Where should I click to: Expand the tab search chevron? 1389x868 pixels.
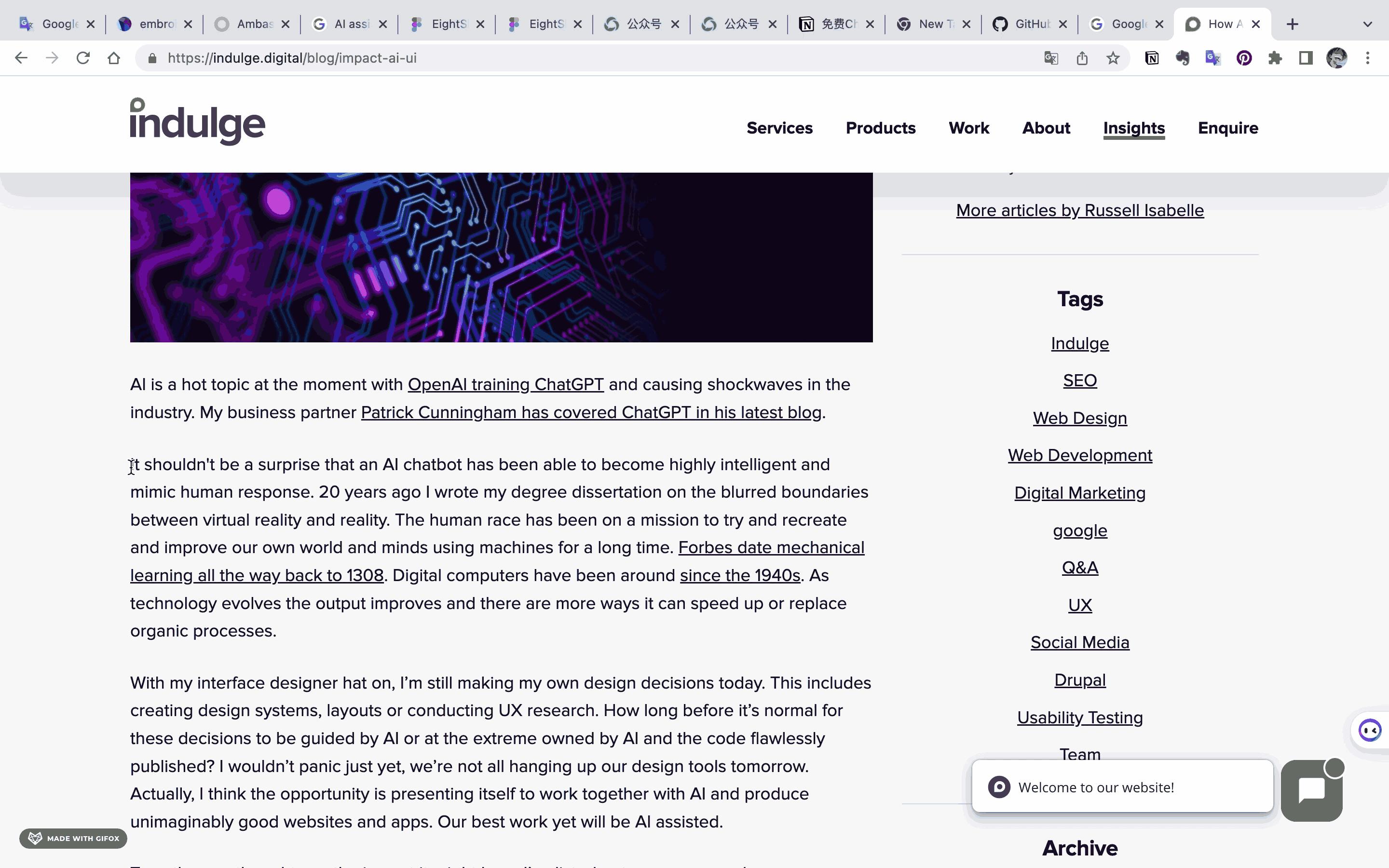(1367, 24)
